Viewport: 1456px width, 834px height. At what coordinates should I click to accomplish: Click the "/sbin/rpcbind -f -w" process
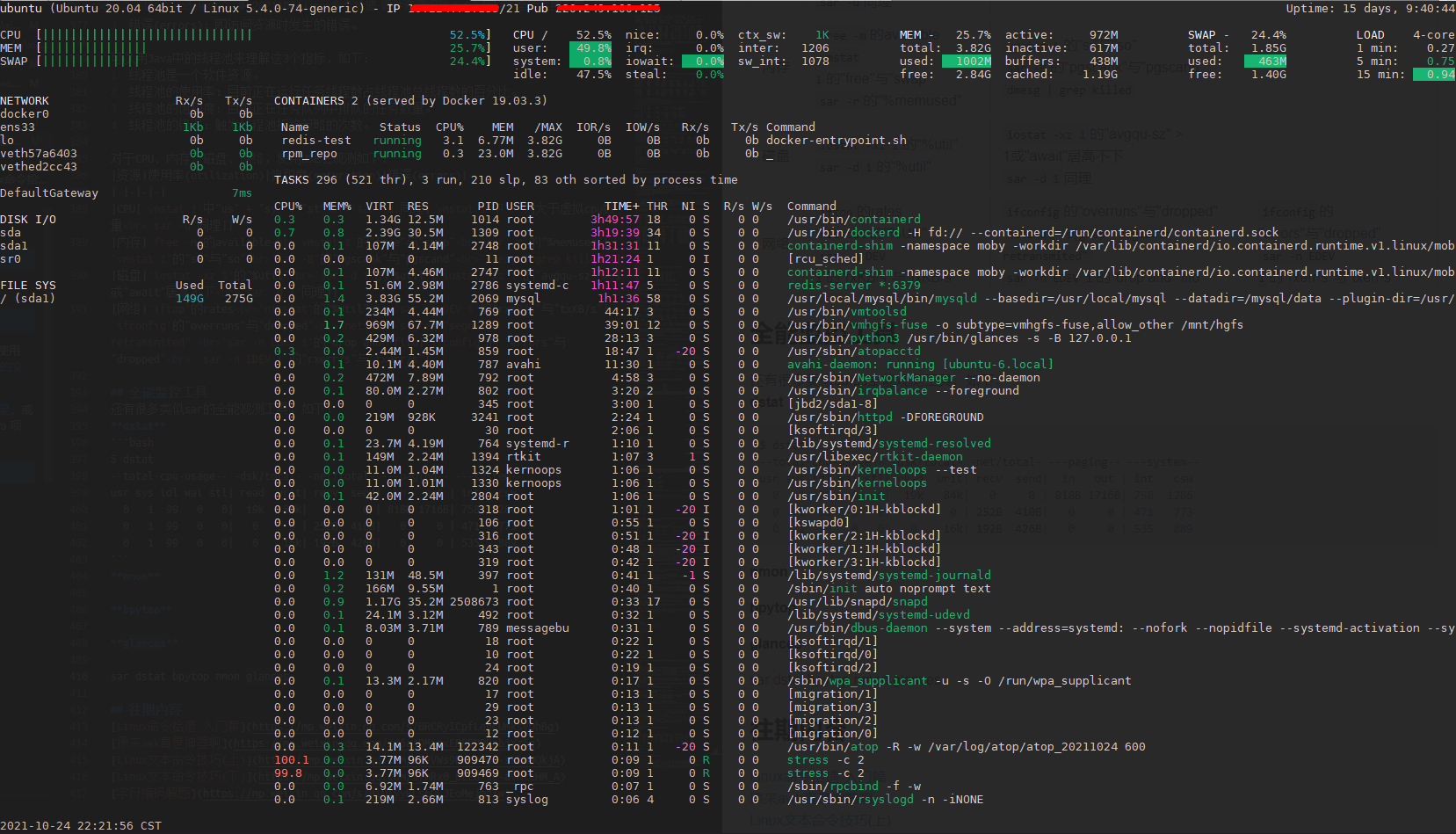pos(854,787)
